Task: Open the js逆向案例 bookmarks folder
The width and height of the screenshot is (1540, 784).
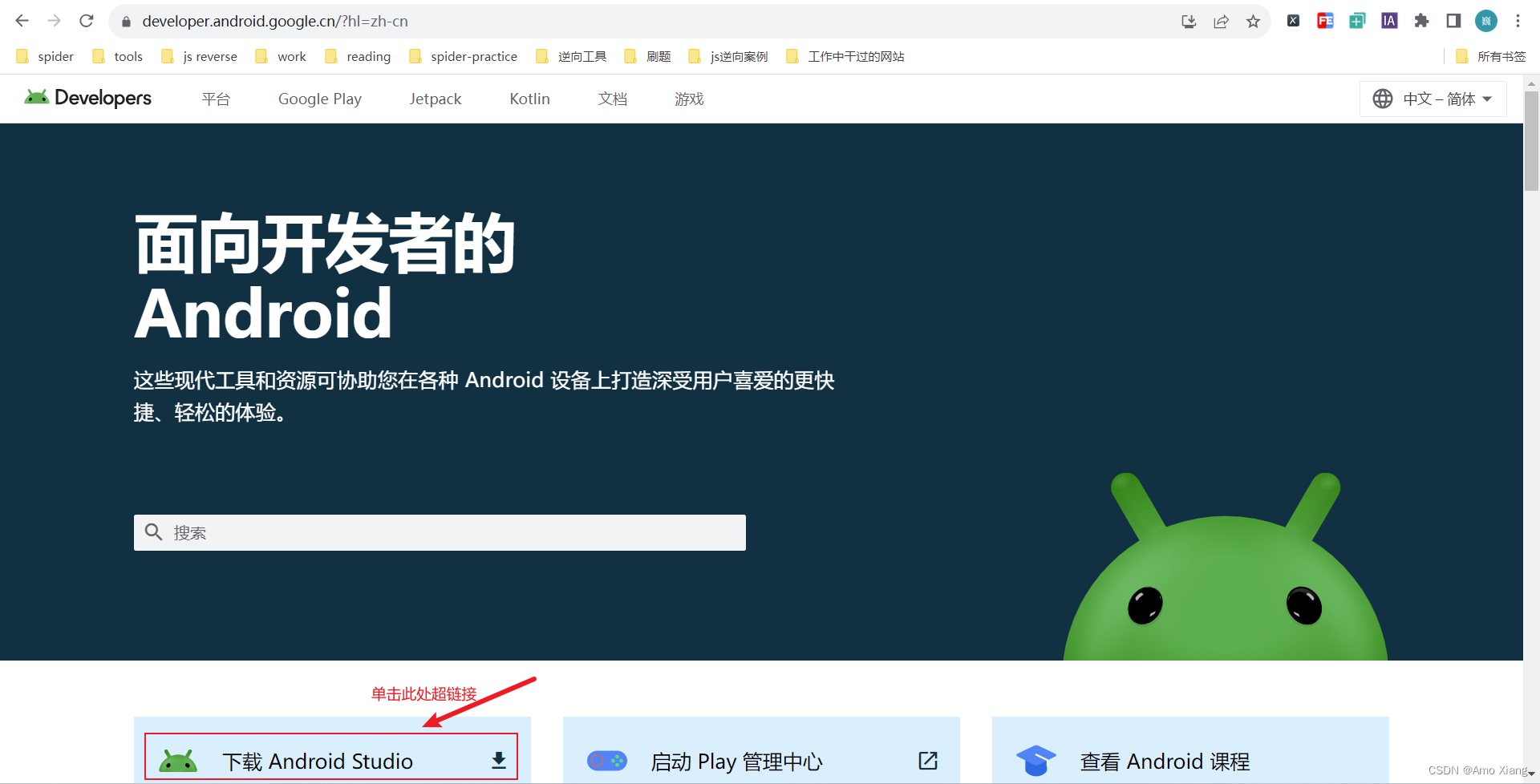Action: [728, 56]
